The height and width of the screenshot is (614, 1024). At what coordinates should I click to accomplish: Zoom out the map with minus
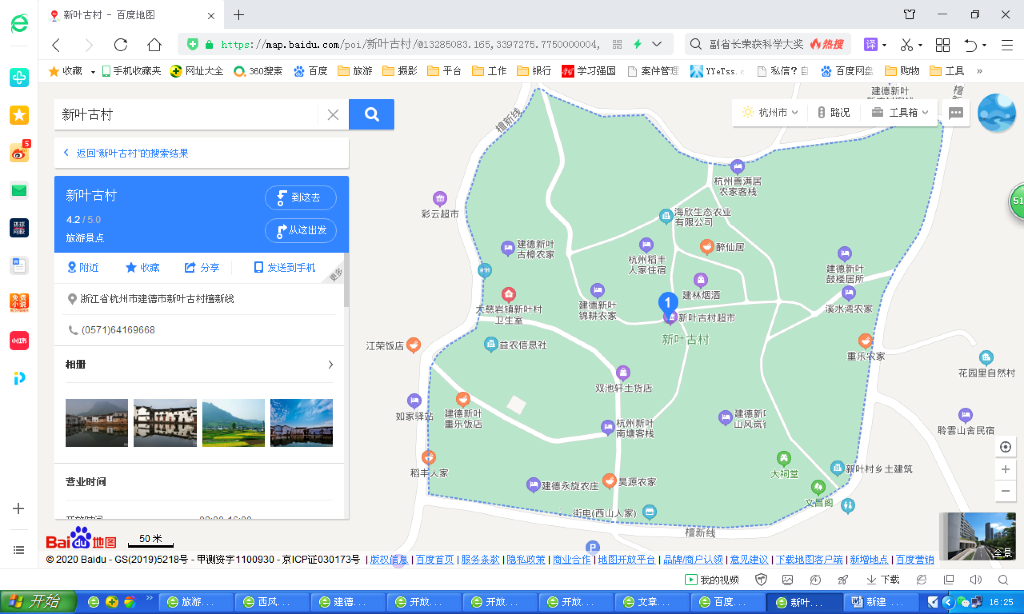pyautogui.click(x=1006, y=491)
